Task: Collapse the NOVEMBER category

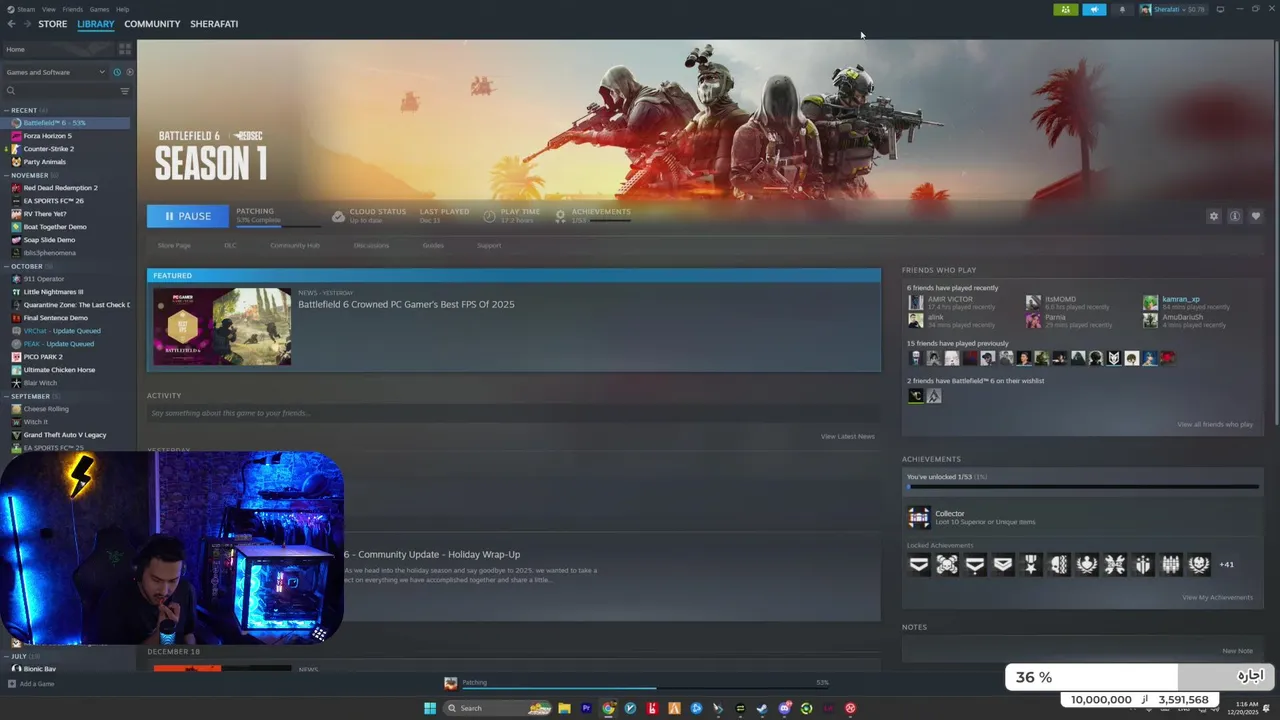Action: click(x=7, y=175)
